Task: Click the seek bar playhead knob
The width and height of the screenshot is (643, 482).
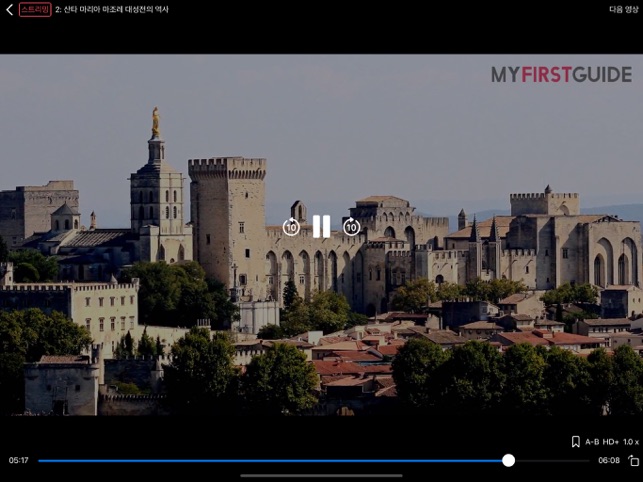Action: [508, 460]
